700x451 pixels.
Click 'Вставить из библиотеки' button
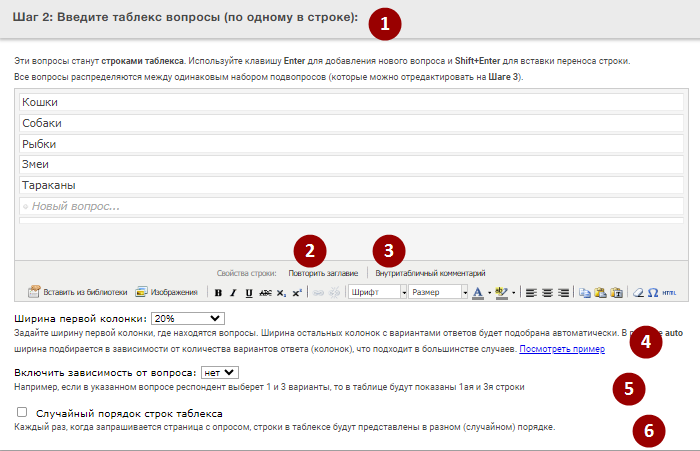click(78, 292)
